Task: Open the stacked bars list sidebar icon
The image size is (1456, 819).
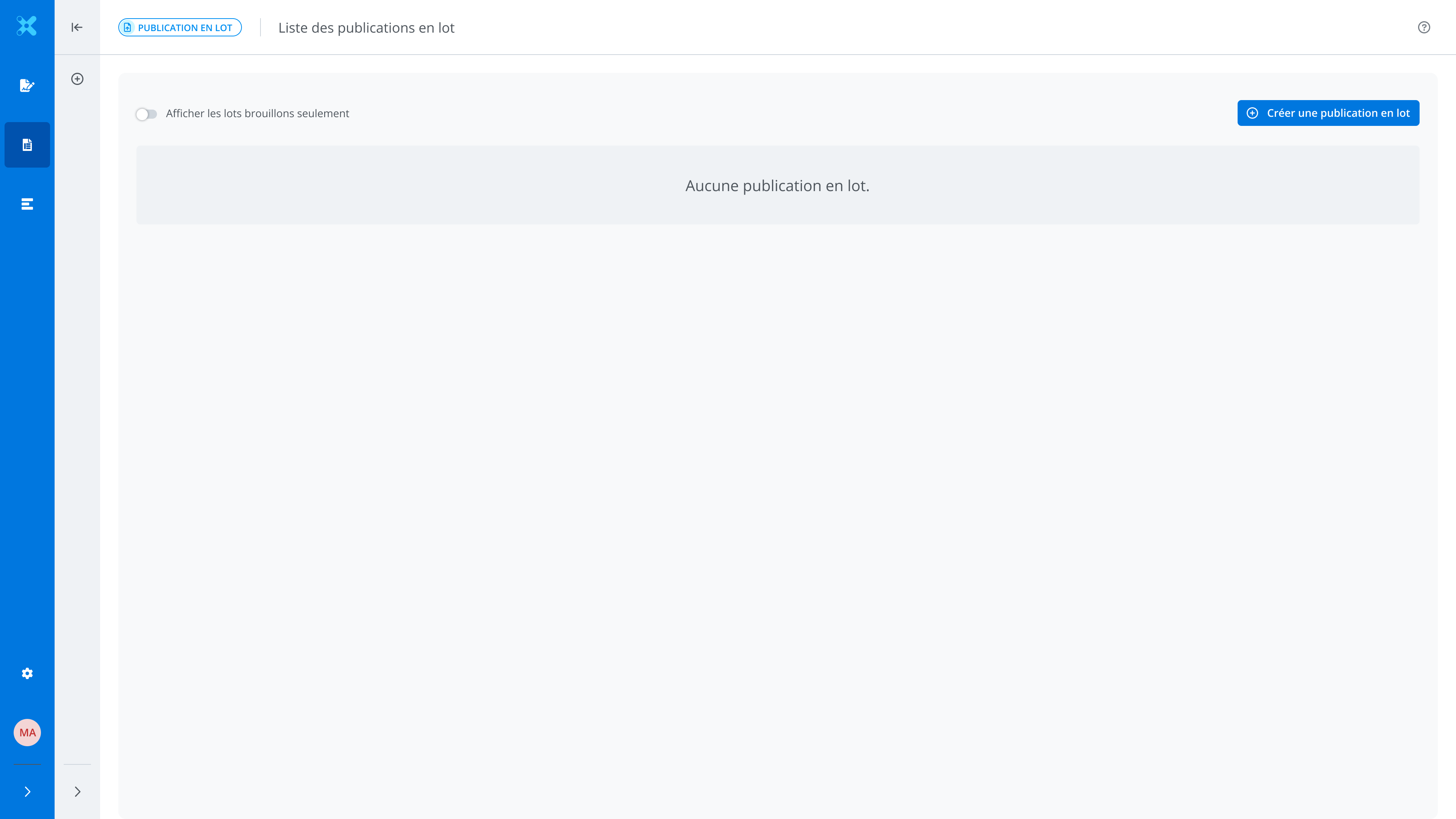Action: tap(27, 204)
